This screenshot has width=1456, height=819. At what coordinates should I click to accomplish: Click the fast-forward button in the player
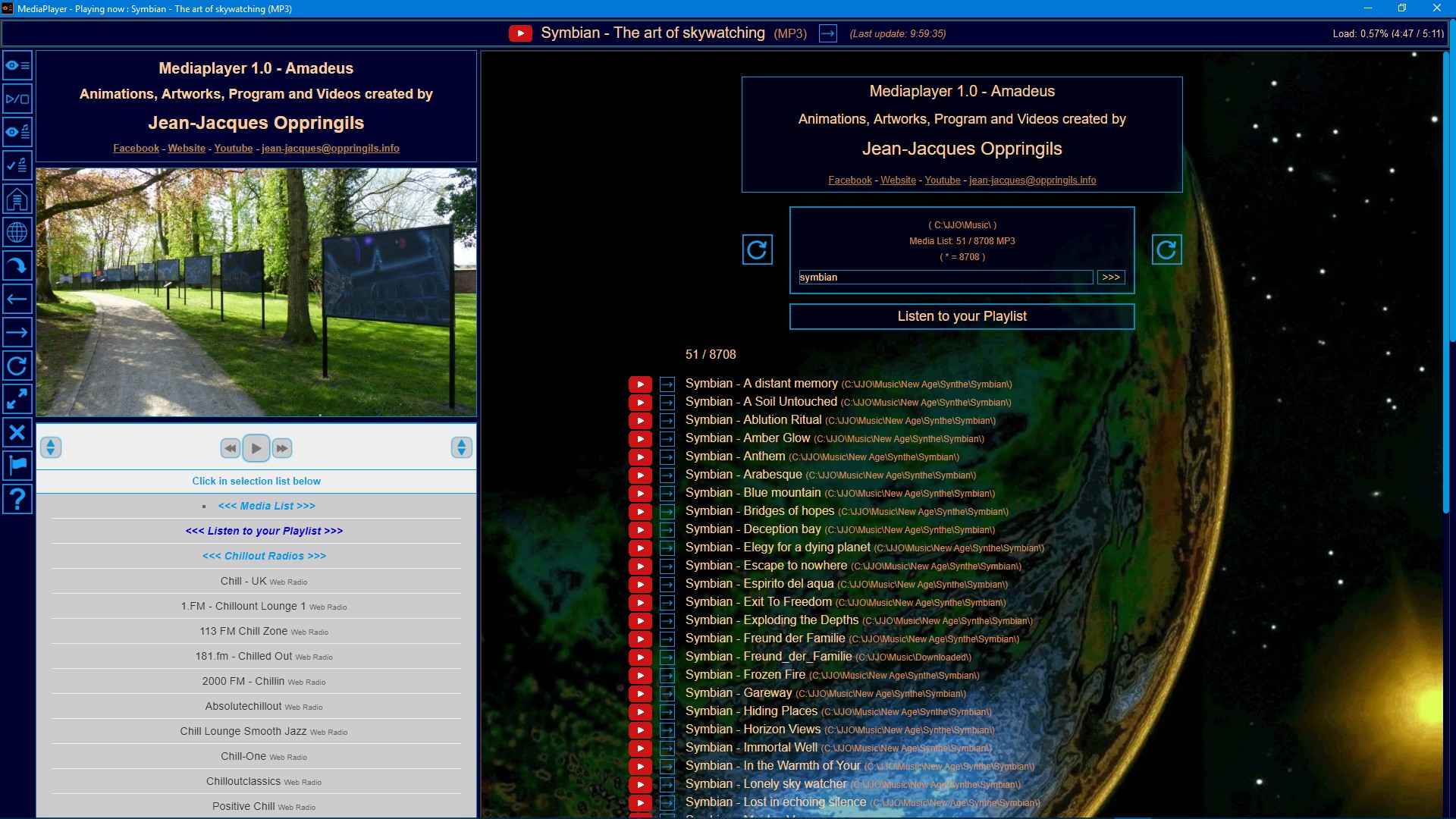coord(282,448)
